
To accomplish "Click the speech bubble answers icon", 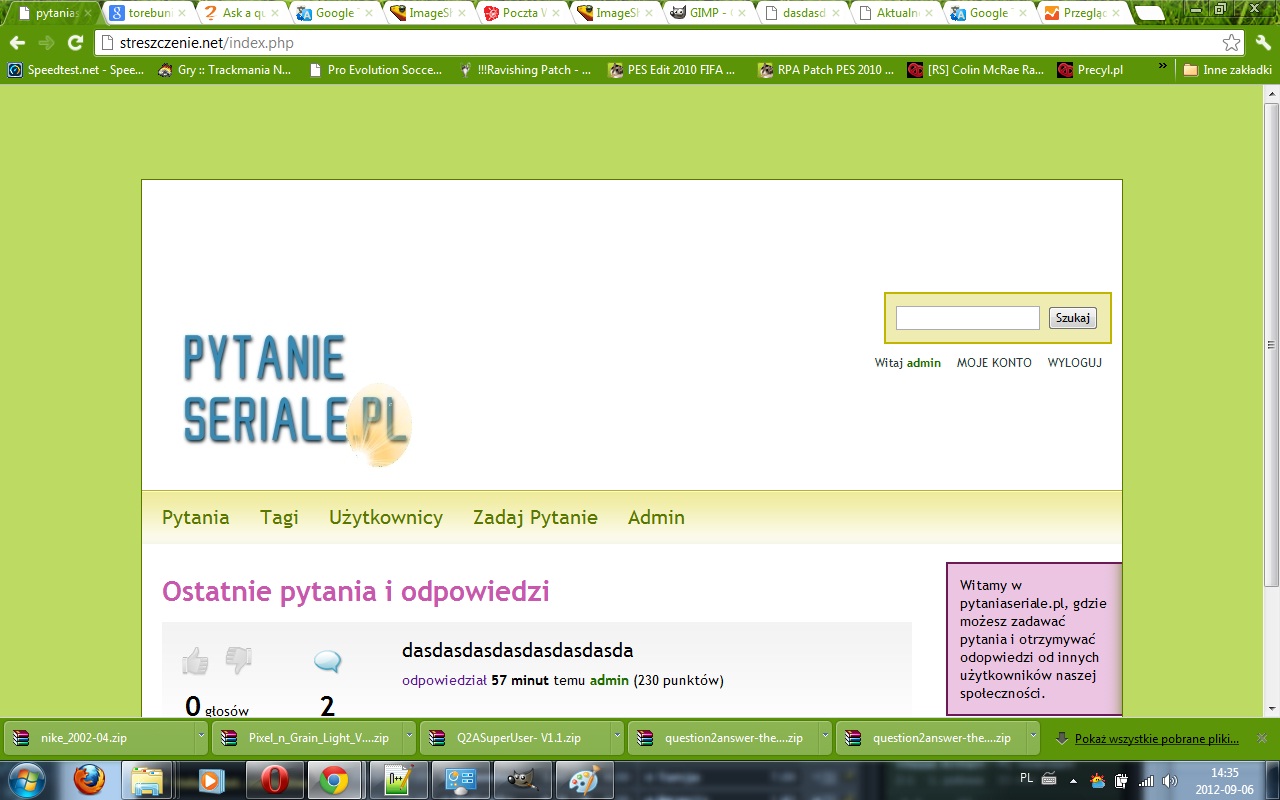I will coord(327,661).
